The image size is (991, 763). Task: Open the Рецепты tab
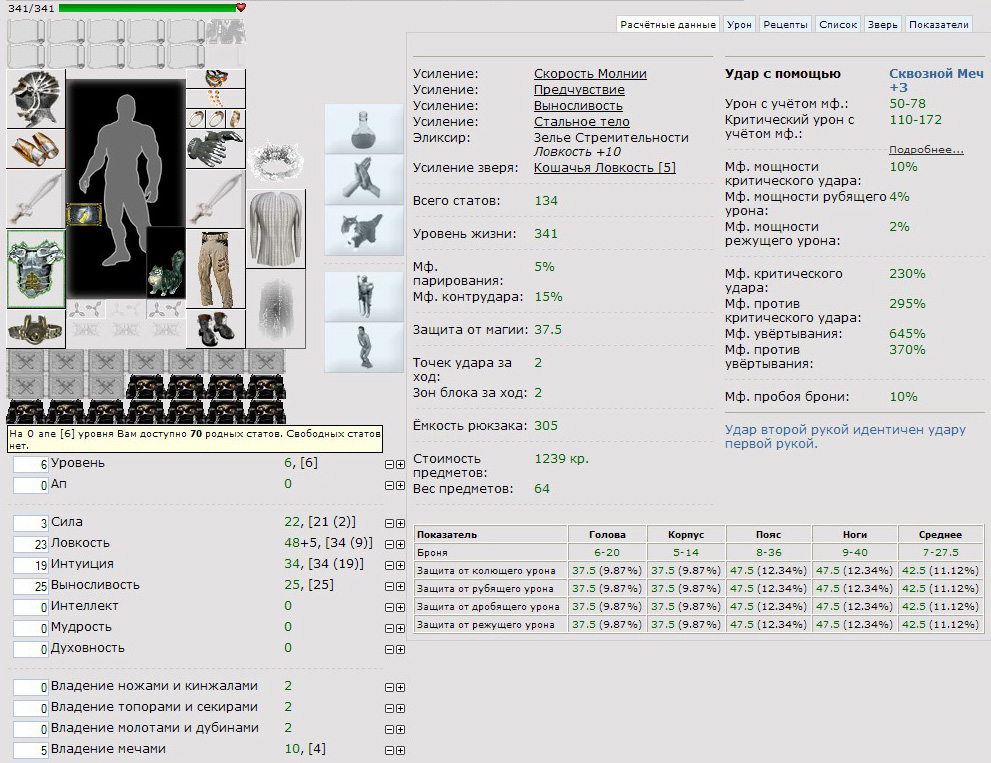click(x=785, y=25)
